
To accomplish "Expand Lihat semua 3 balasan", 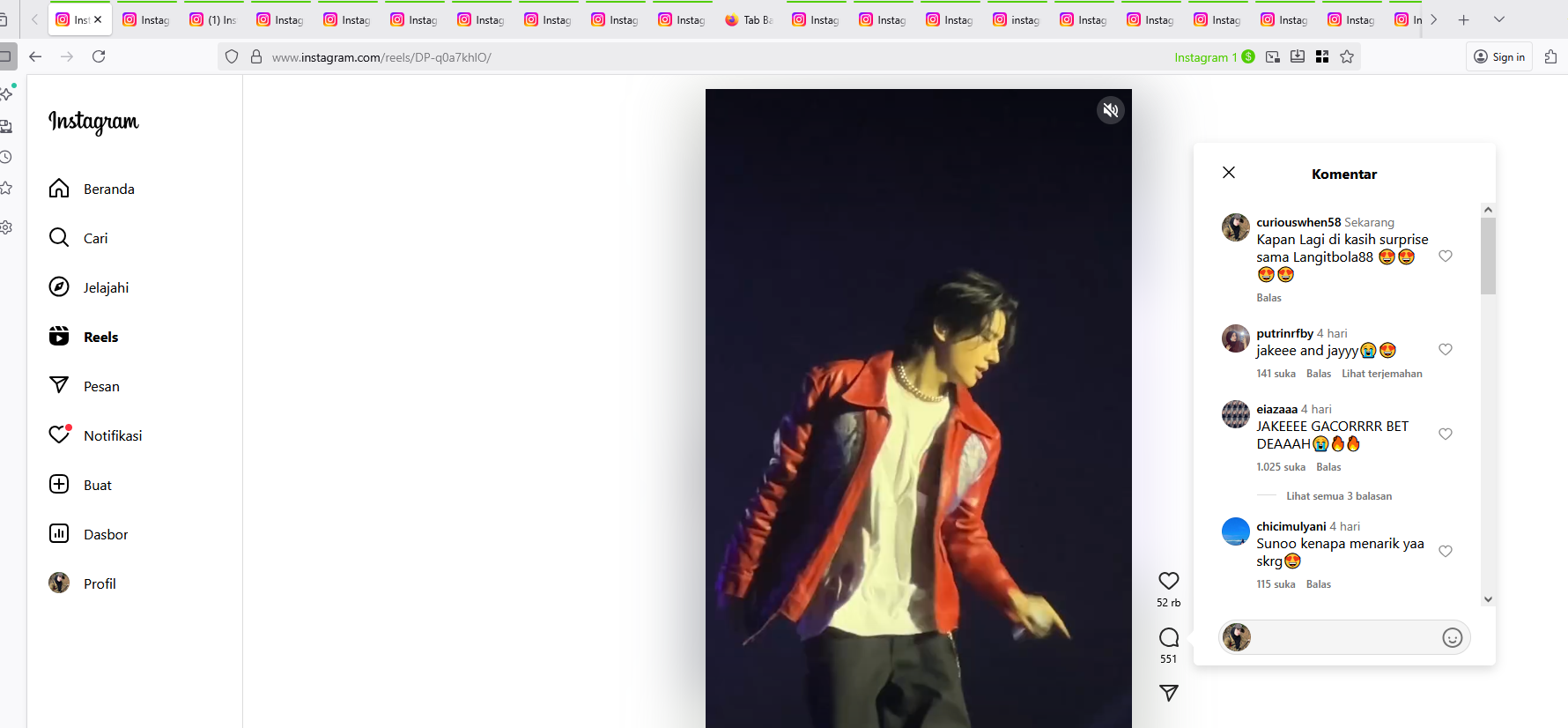I will pos(1339,496).
